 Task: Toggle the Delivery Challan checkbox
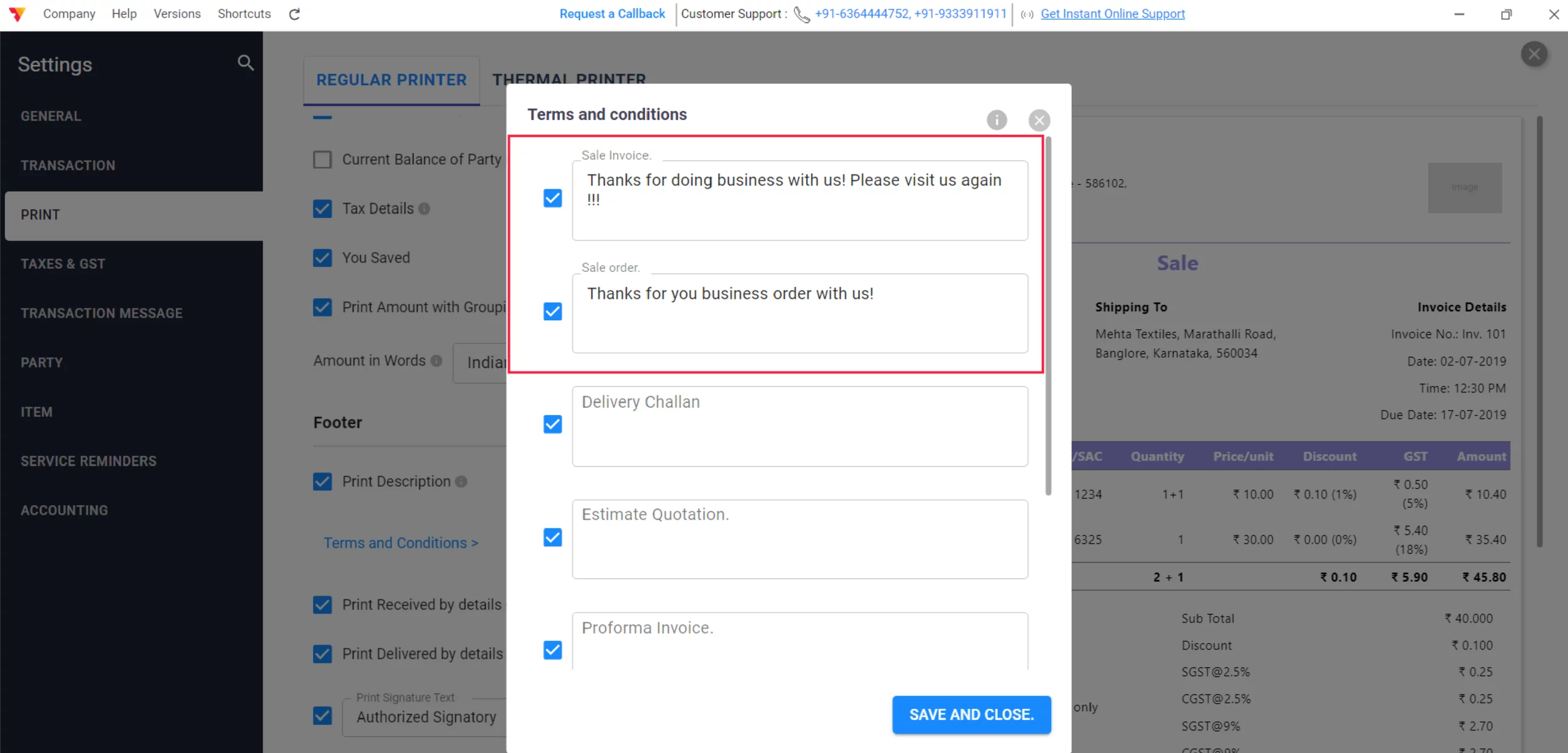(552, 424)
